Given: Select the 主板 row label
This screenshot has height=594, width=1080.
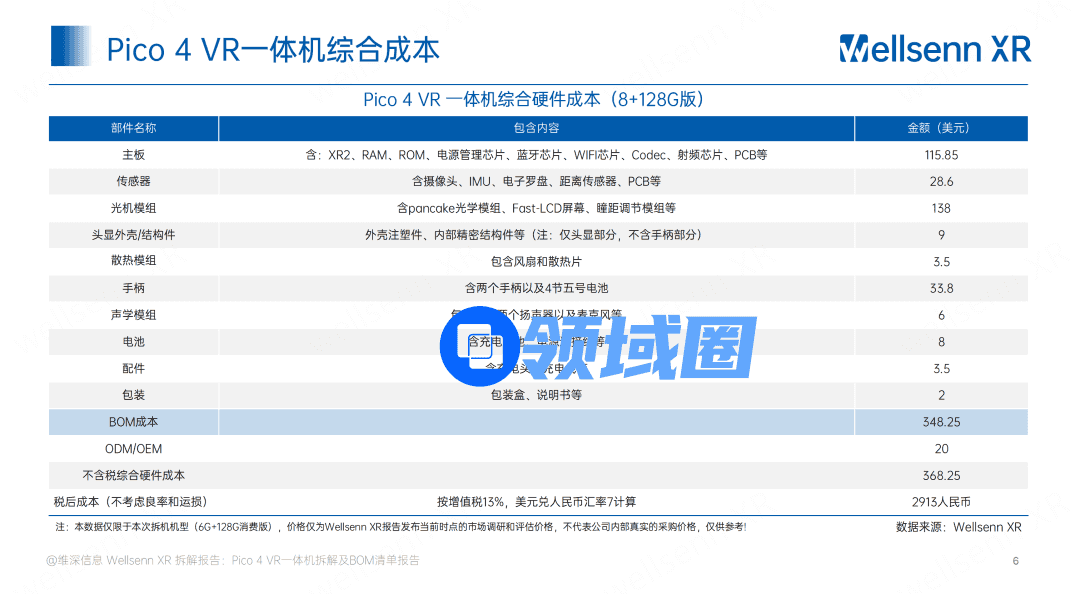Looking at the screenshot, I should [133, 155].
